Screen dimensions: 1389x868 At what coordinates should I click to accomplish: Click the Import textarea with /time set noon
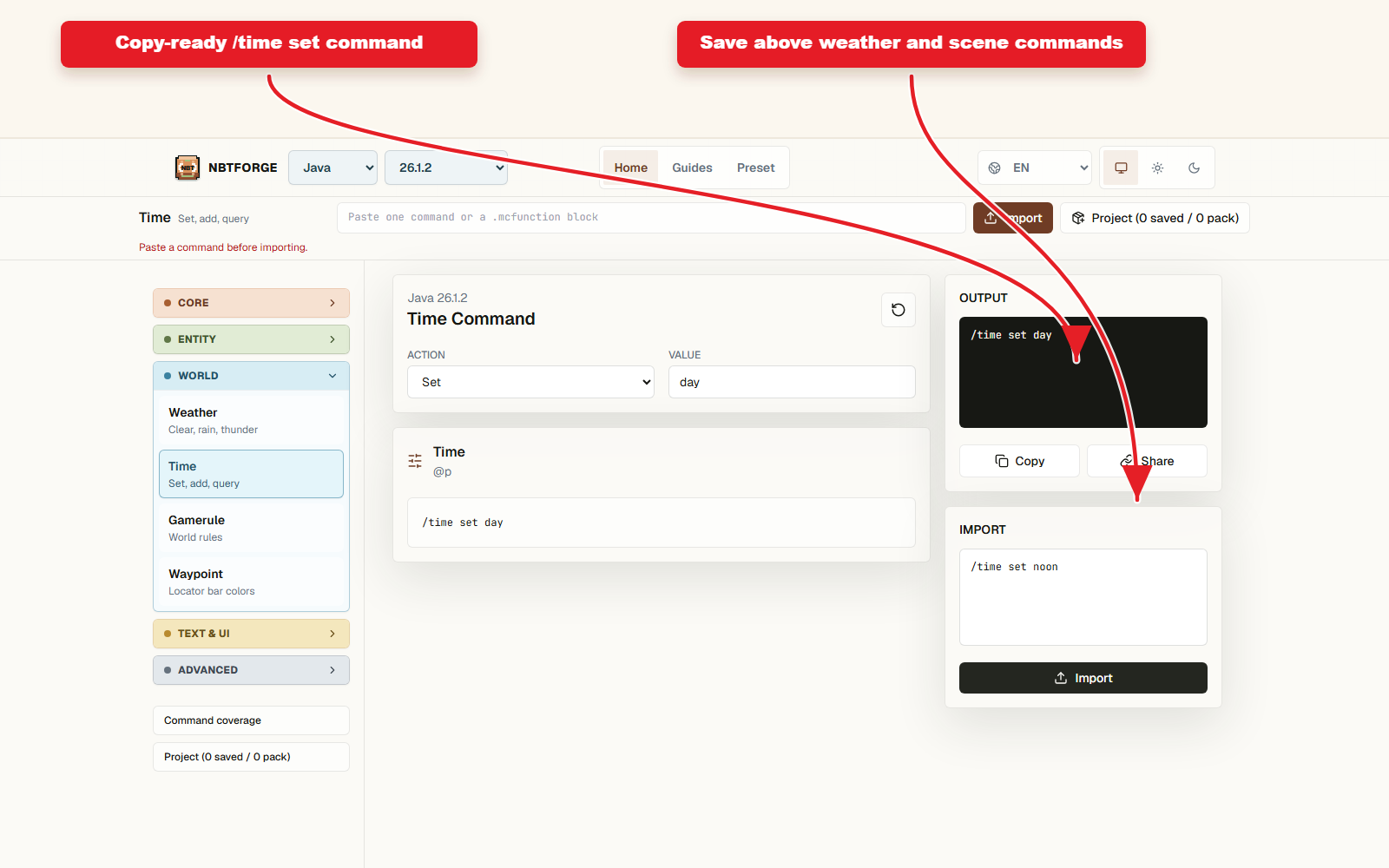click(1083, 597)
